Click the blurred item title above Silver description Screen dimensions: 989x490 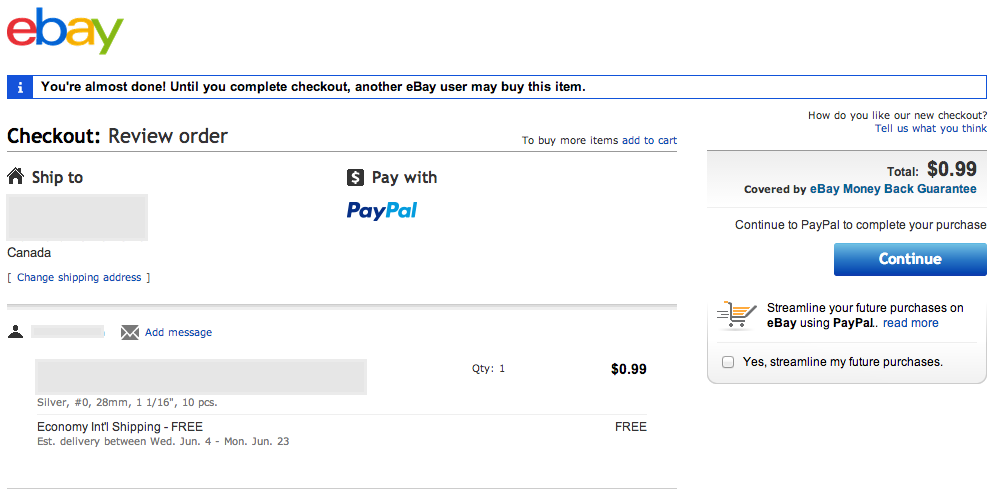click(x=200, y=377)
